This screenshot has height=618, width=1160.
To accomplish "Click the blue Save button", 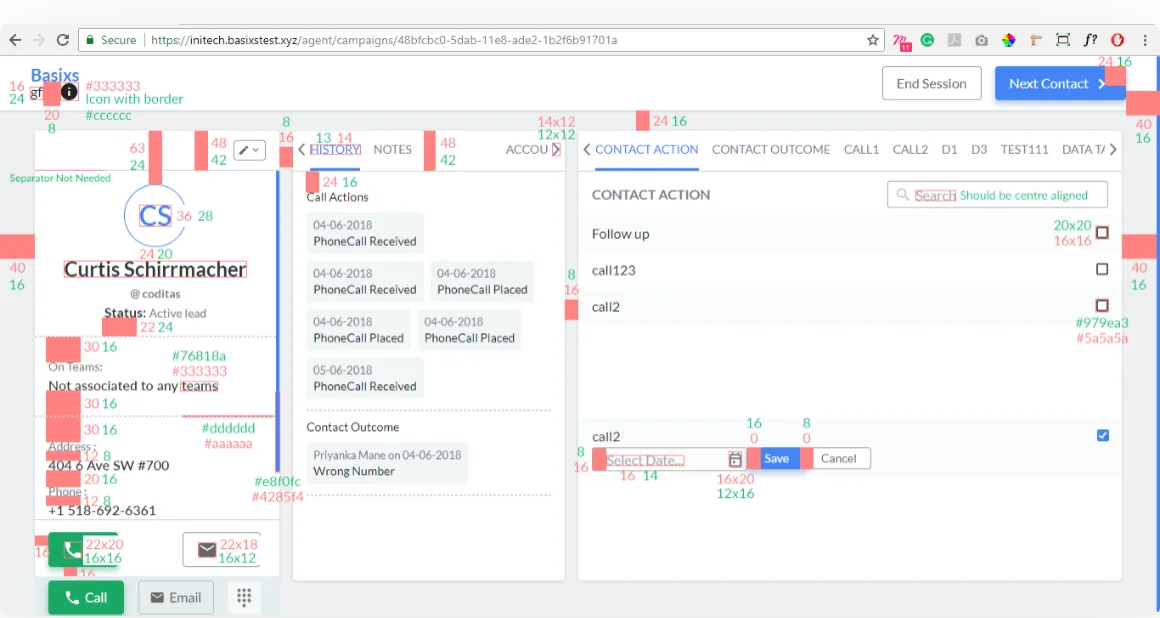I will [x=776, y=459].
